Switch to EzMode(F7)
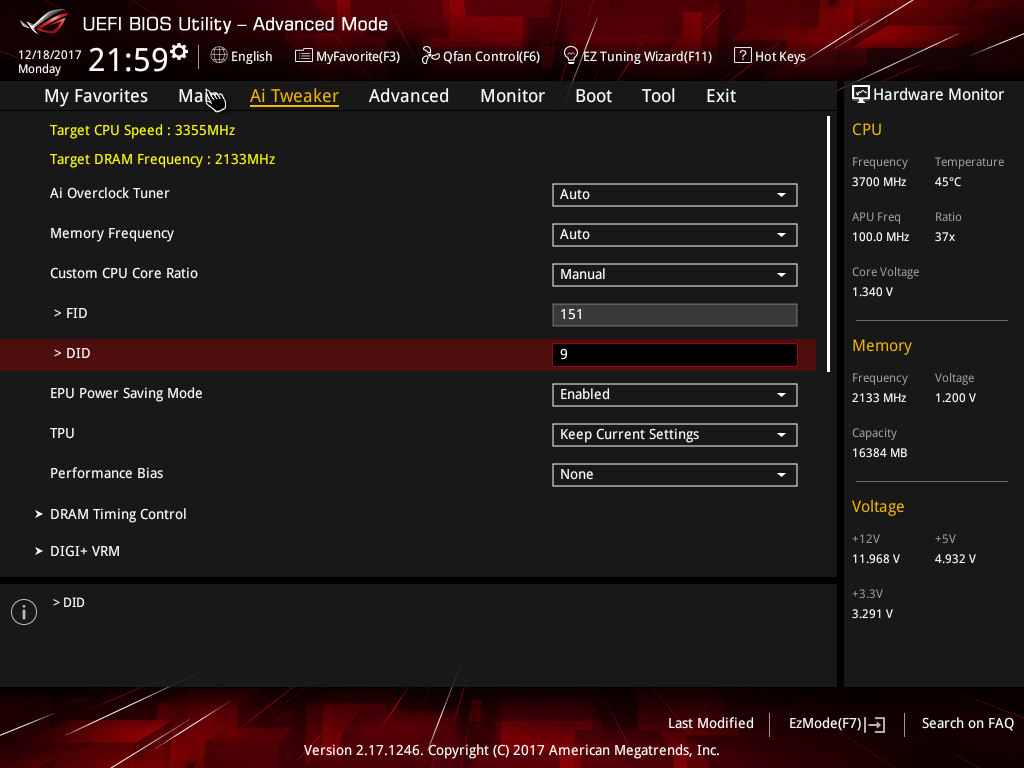 click(837, 724)
